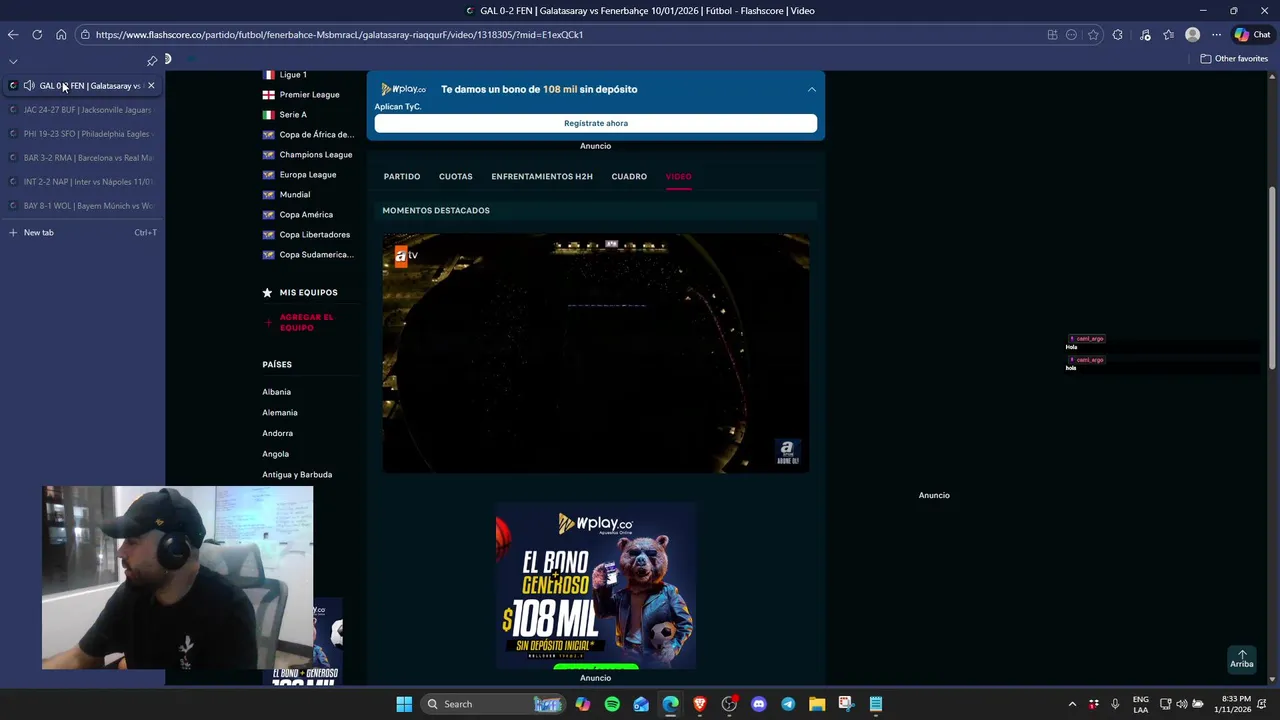Open Outlook from the taskbar
The height and width of the screenshot is (720, 1280).
[641, 704]
